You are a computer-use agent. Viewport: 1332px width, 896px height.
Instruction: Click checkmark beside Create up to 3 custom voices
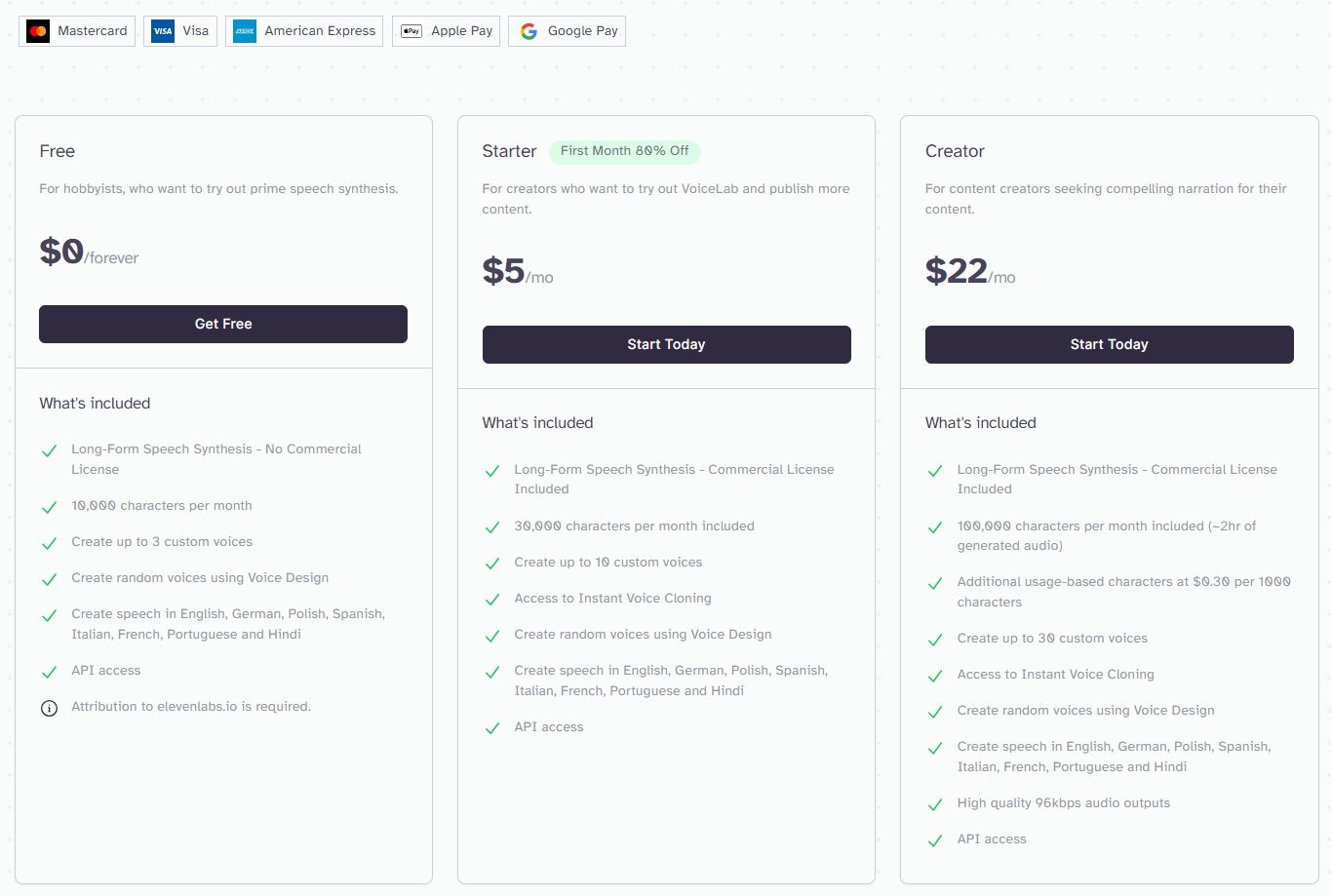[49, 543]
